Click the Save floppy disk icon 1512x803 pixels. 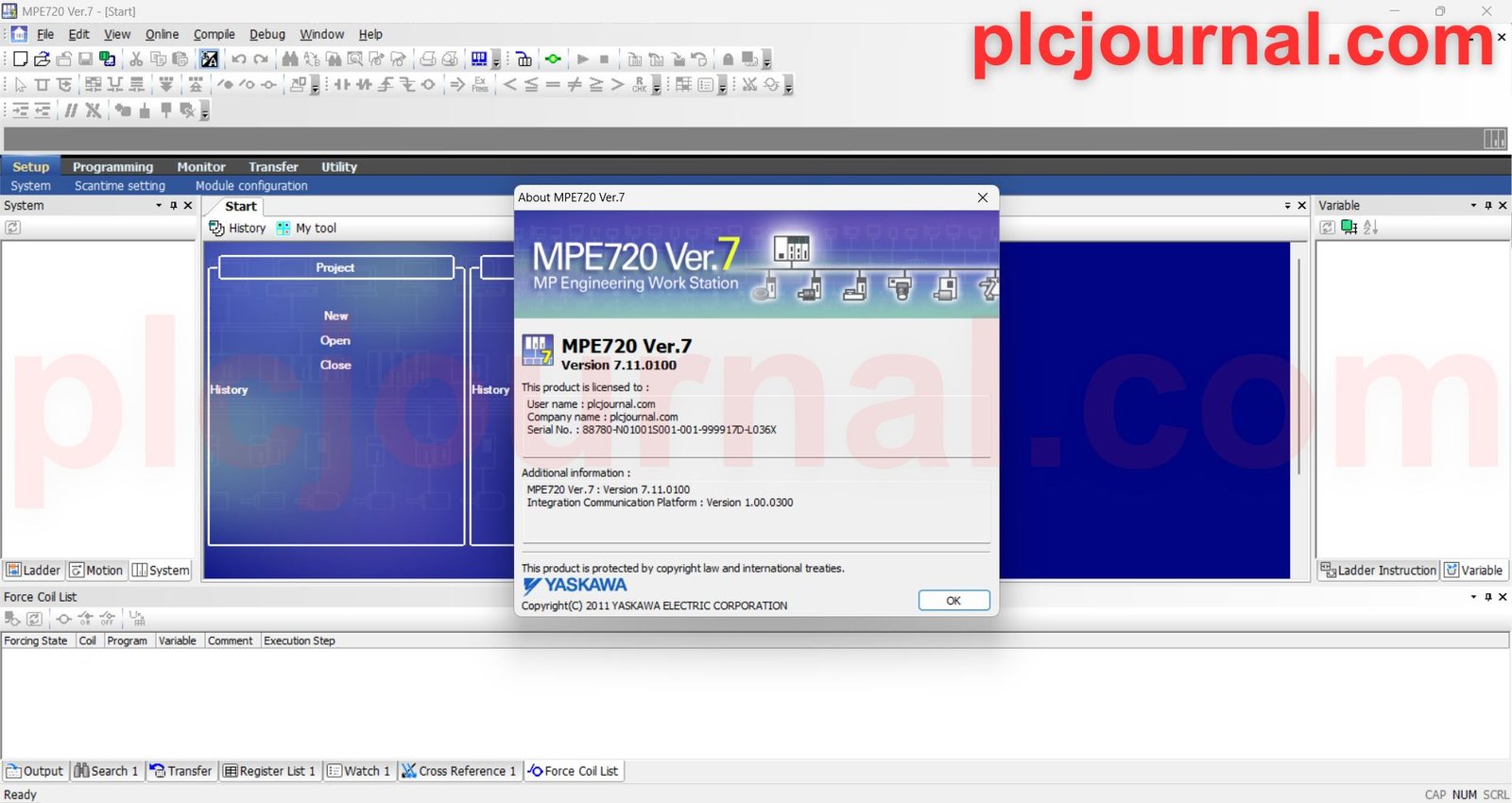click(85, 59)
